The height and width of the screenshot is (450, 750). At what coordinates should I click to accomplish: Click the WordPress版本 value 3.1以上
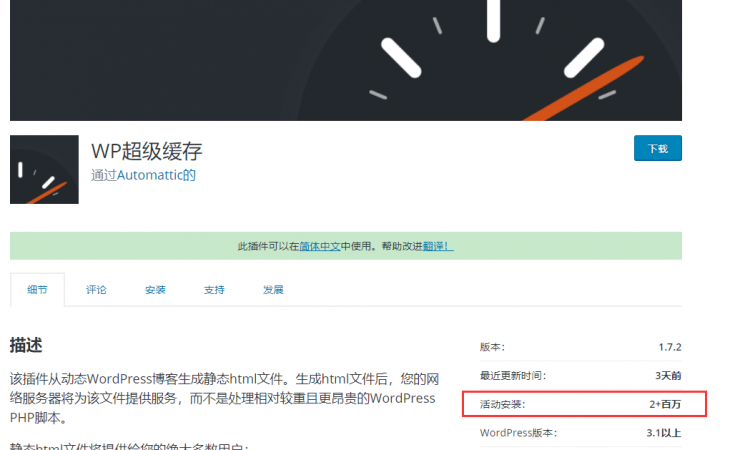pyautogui.click(x=664, y=433)
